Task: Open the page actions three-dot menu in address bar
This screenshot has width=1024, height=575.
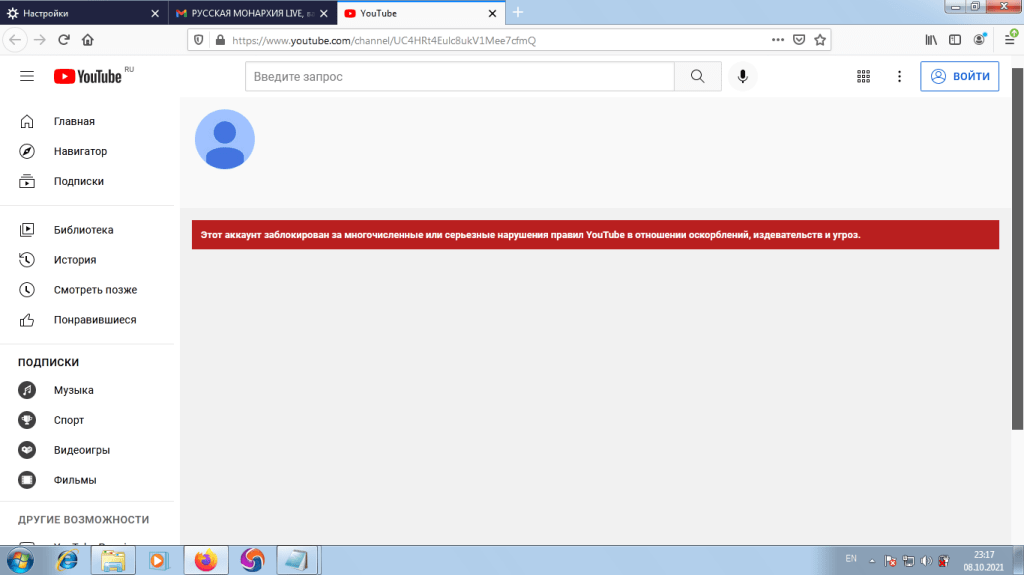Action: point(778,40)
